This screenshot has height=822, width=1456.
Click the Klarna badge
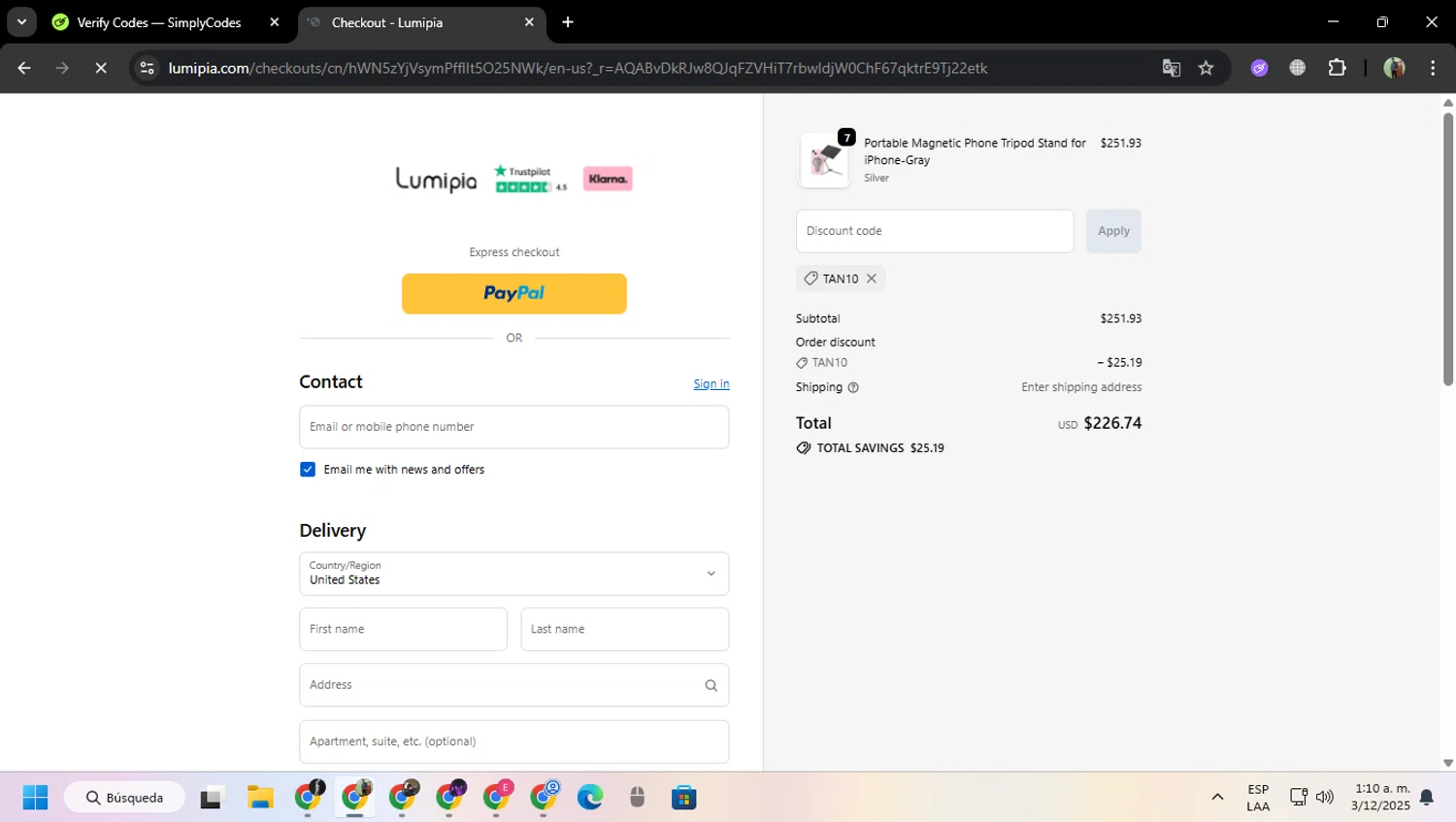tap(608, 179)
